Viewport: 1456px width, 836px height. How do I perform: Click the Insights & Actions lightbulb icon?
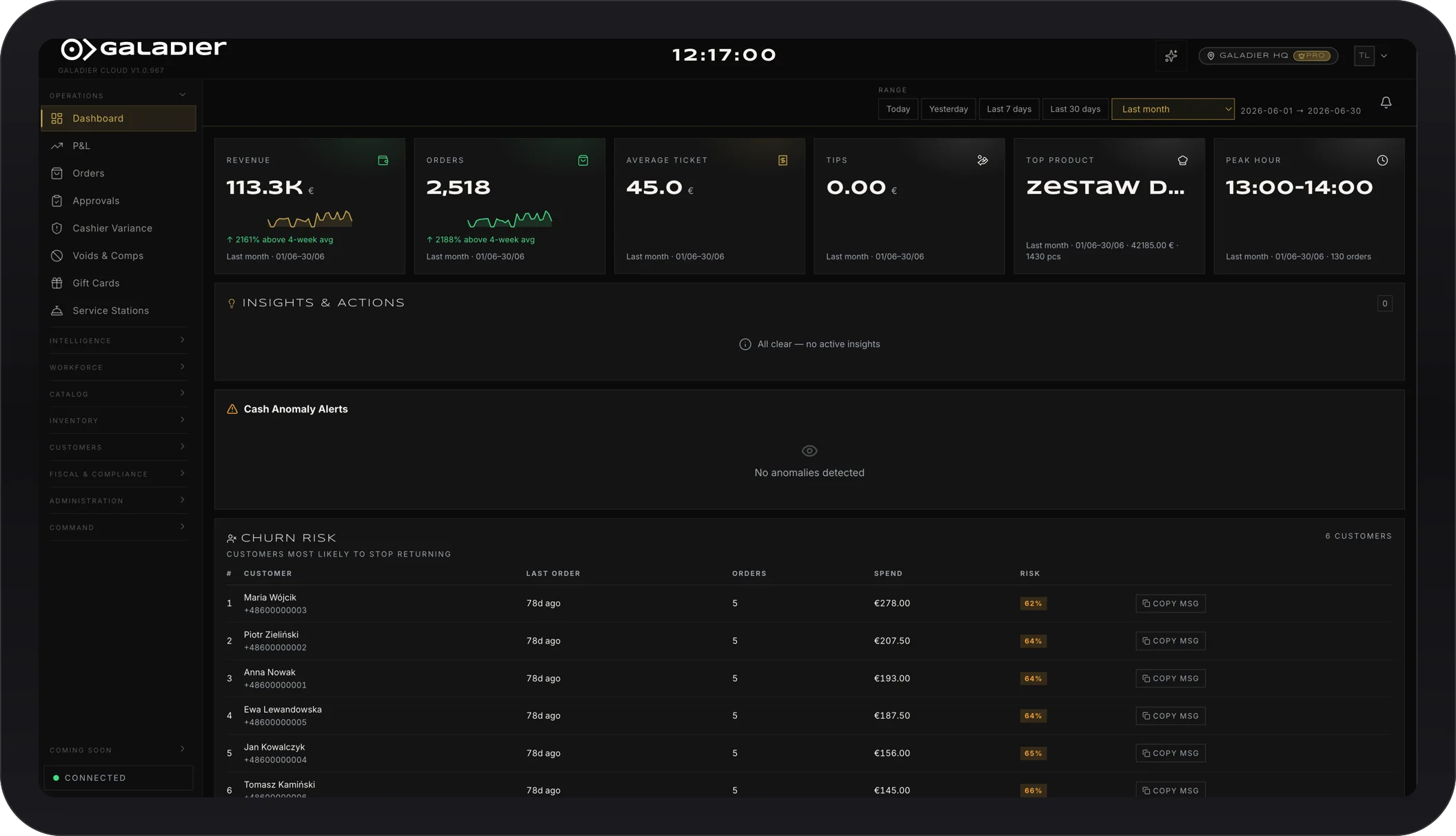pos(232,303)
